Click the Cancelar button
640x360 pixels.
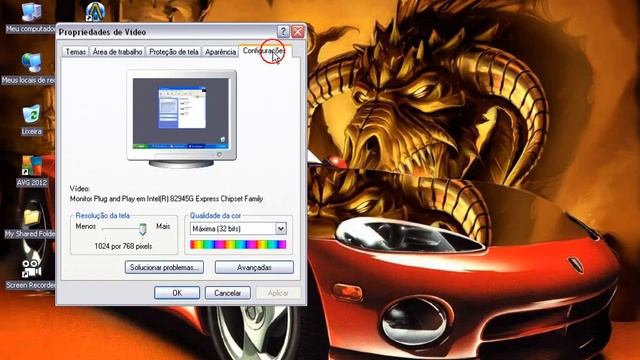[227, 293]
